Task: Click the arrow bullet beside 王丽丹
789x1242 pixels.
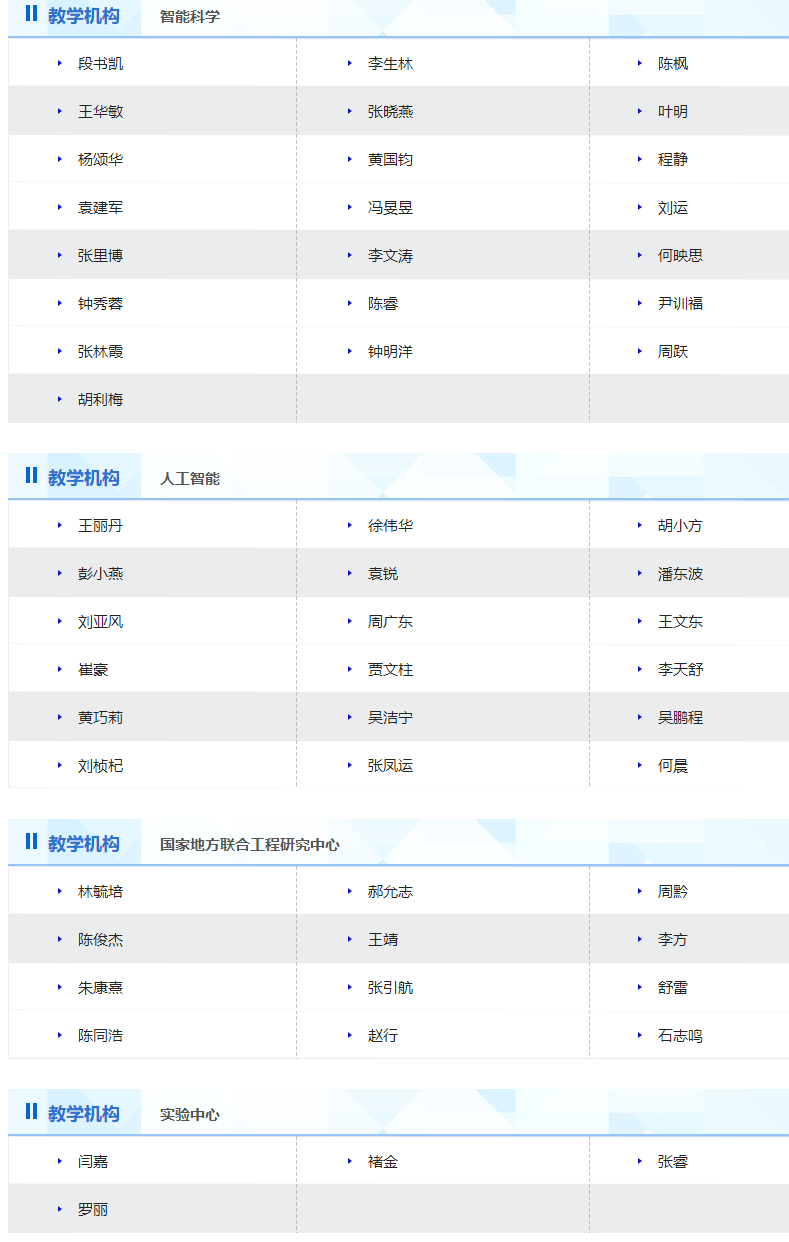Action: pos(60,526)
